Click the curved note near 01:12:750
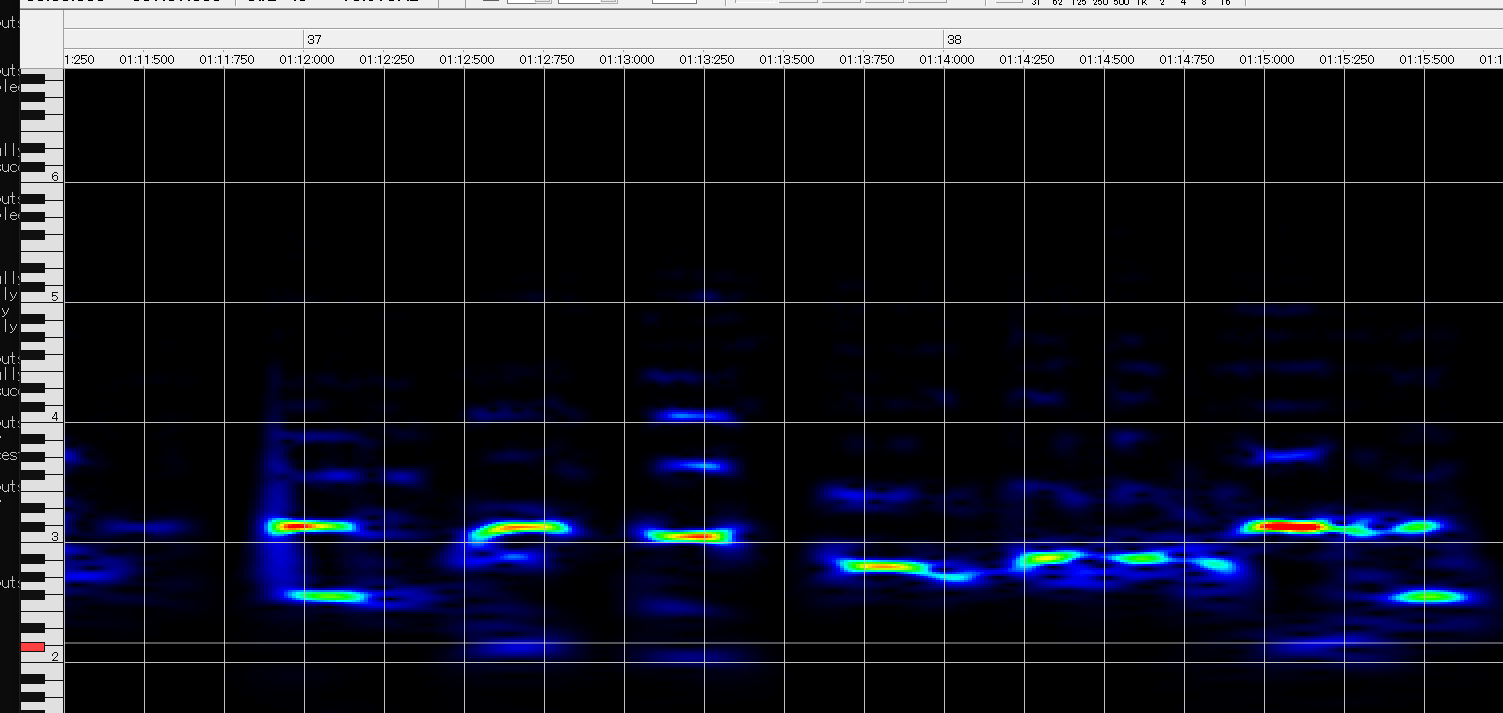This screenshot has height=713, width=1503. [519, 529]
